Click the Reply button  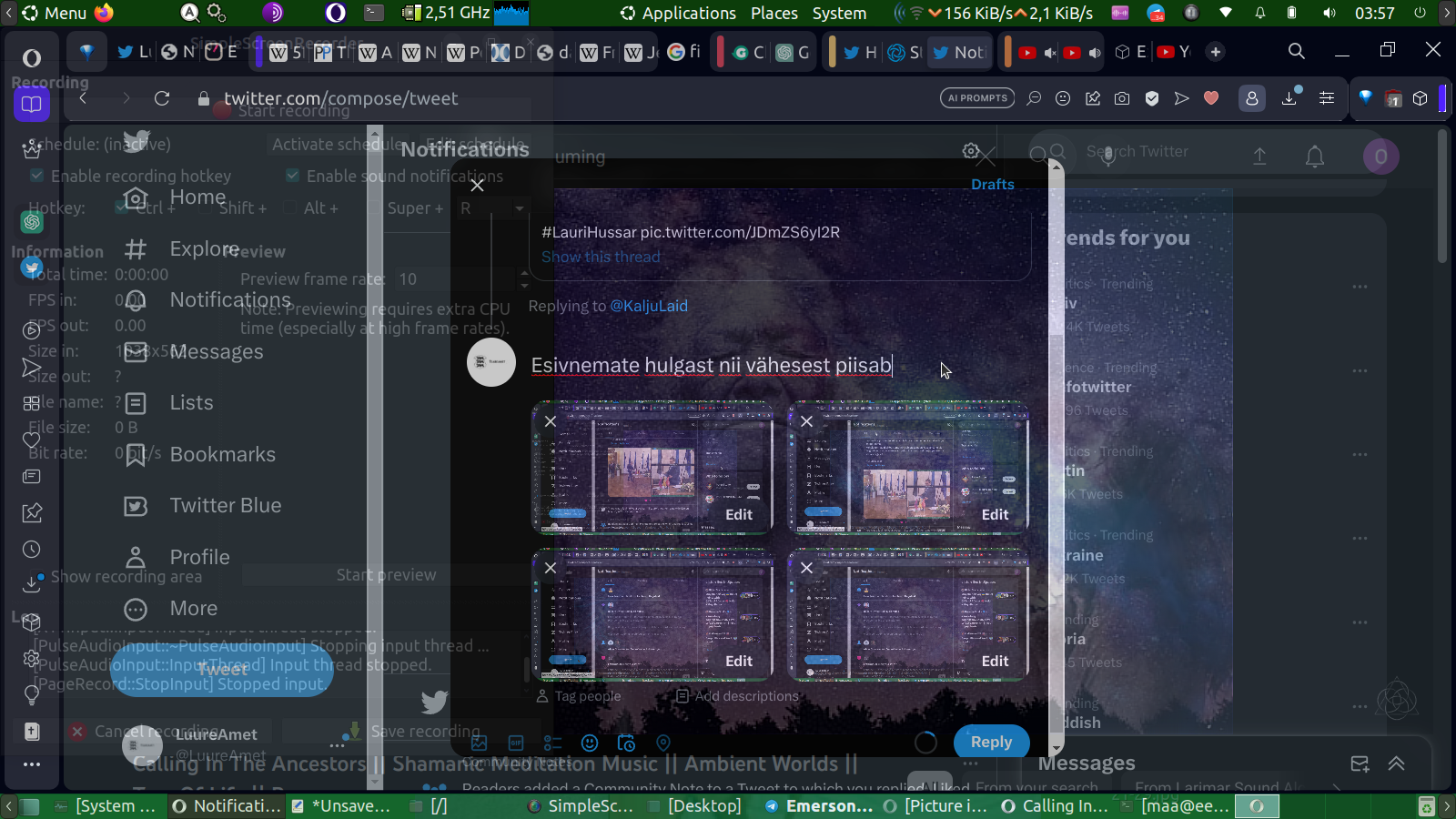[x=990, y=742]
